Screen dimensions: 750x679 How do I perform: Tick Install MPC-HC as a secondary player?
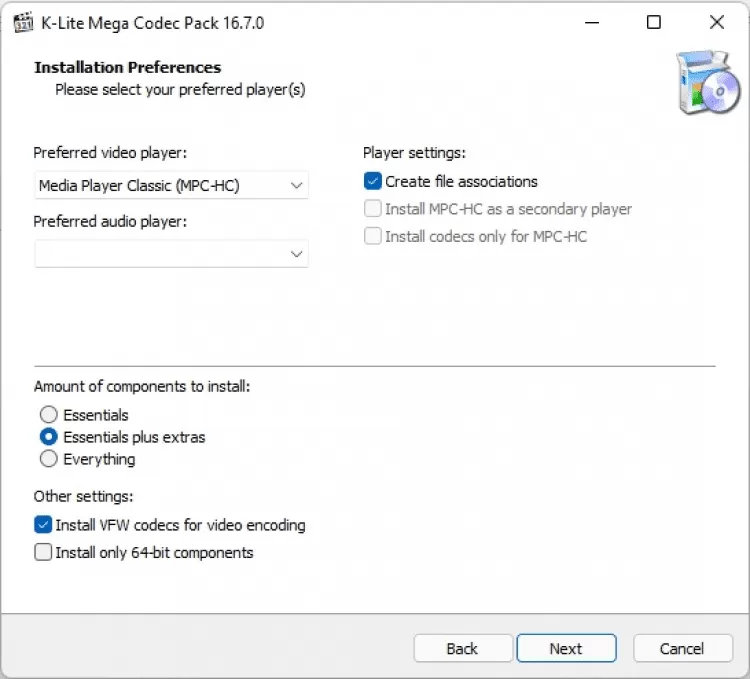pyautogui.click(x=373, y=209)
